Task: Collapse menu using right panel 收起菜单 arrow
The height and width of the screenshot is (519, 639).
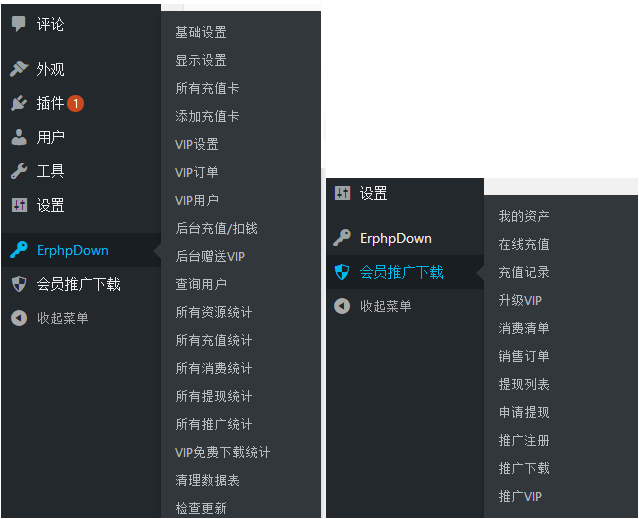Action: (342, 306)
